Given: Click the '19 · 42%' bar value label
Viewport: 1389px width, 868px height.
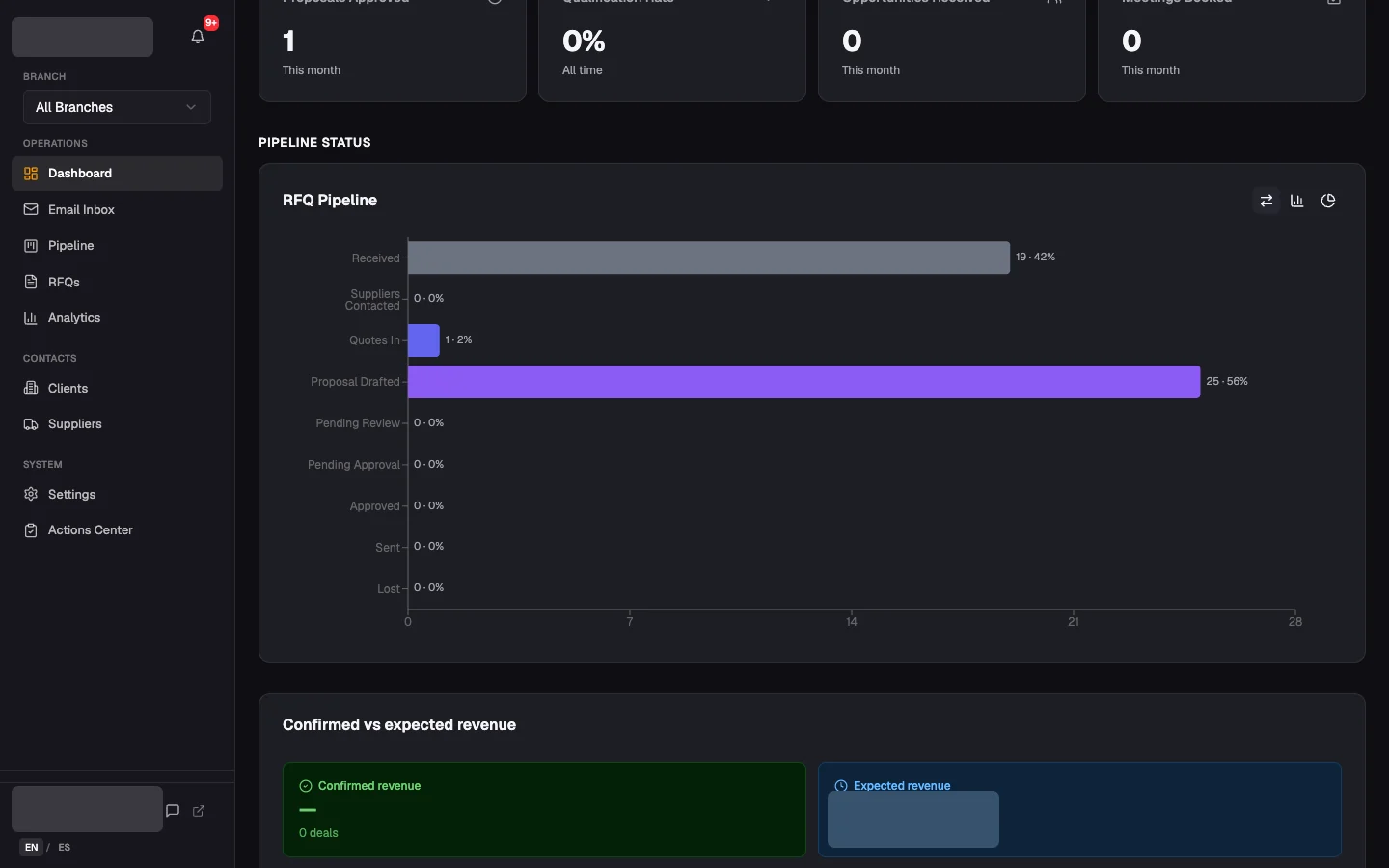Looking at the screenshot, I should click(1035, 258).
